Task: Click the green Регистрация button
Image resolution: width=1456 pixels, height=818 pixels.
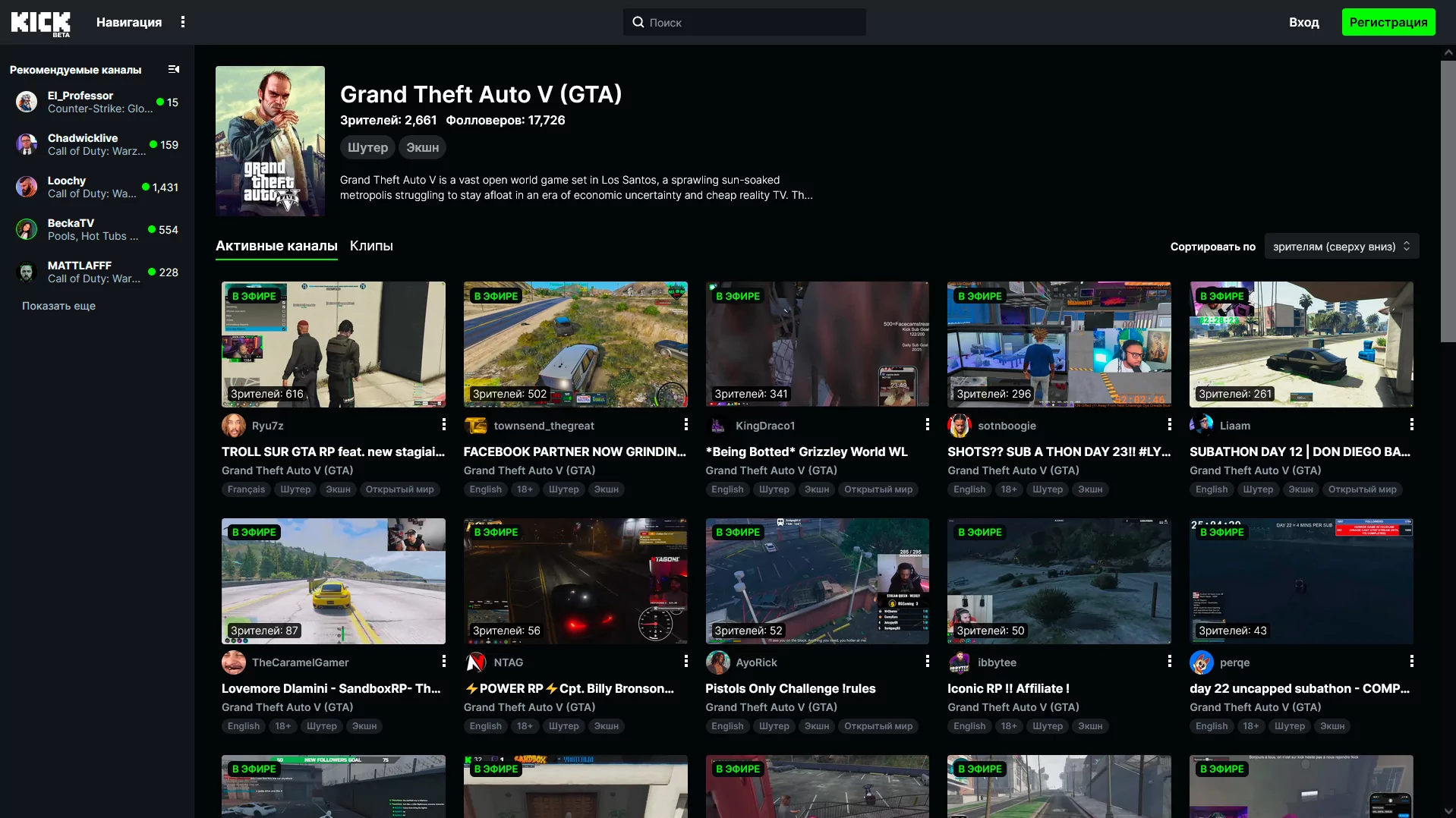Action: (1388, 22)
